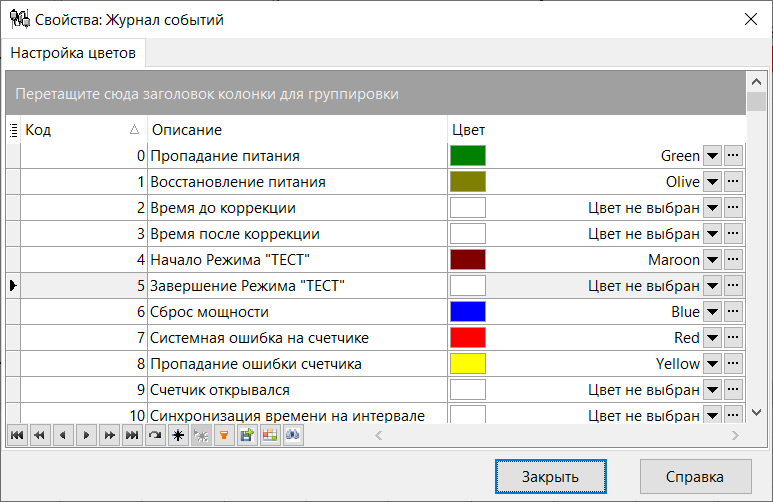Viewport: 773px width, 502px height.
Task: Click the save-with-plus disk icon
Action: [247, 435]
